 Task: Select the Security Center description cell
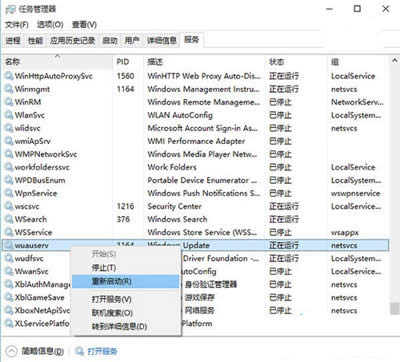point(175,206)
